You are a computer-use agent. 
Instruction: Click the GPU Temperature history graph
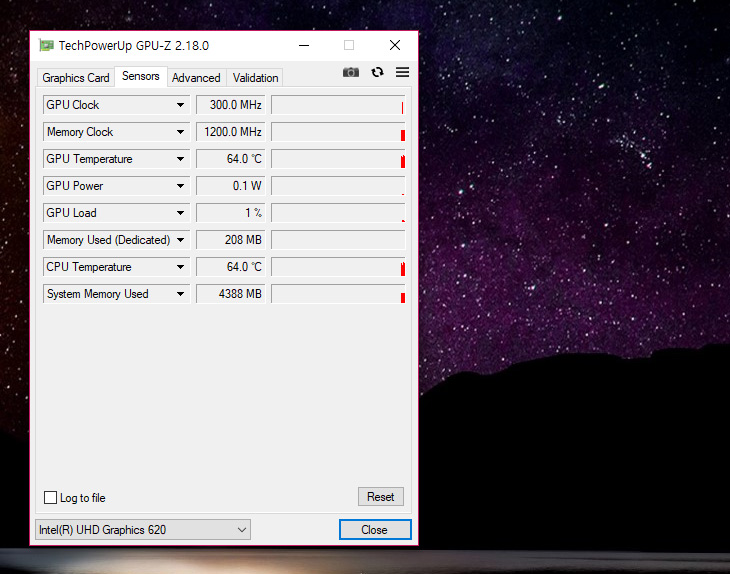click(338, 159)
